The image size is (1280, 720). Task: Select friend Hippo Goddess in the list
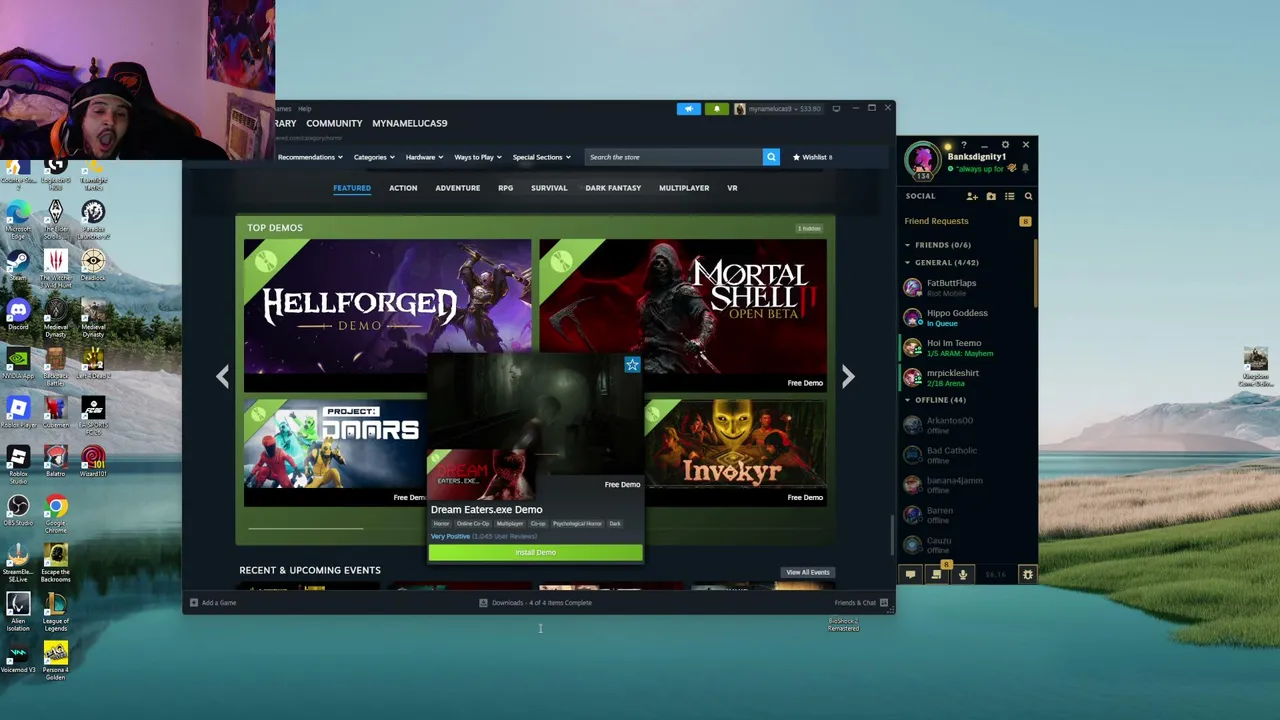(x=968, y=317)
